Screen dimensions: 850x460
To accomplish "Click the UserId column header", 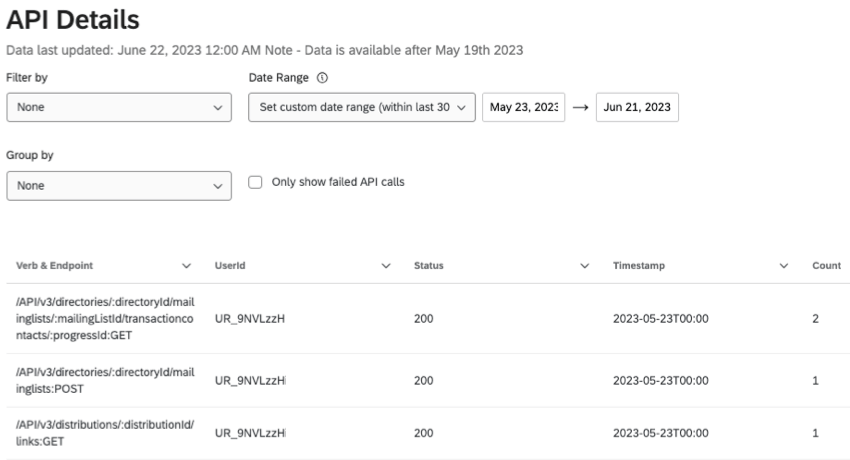I will (230, 265).
